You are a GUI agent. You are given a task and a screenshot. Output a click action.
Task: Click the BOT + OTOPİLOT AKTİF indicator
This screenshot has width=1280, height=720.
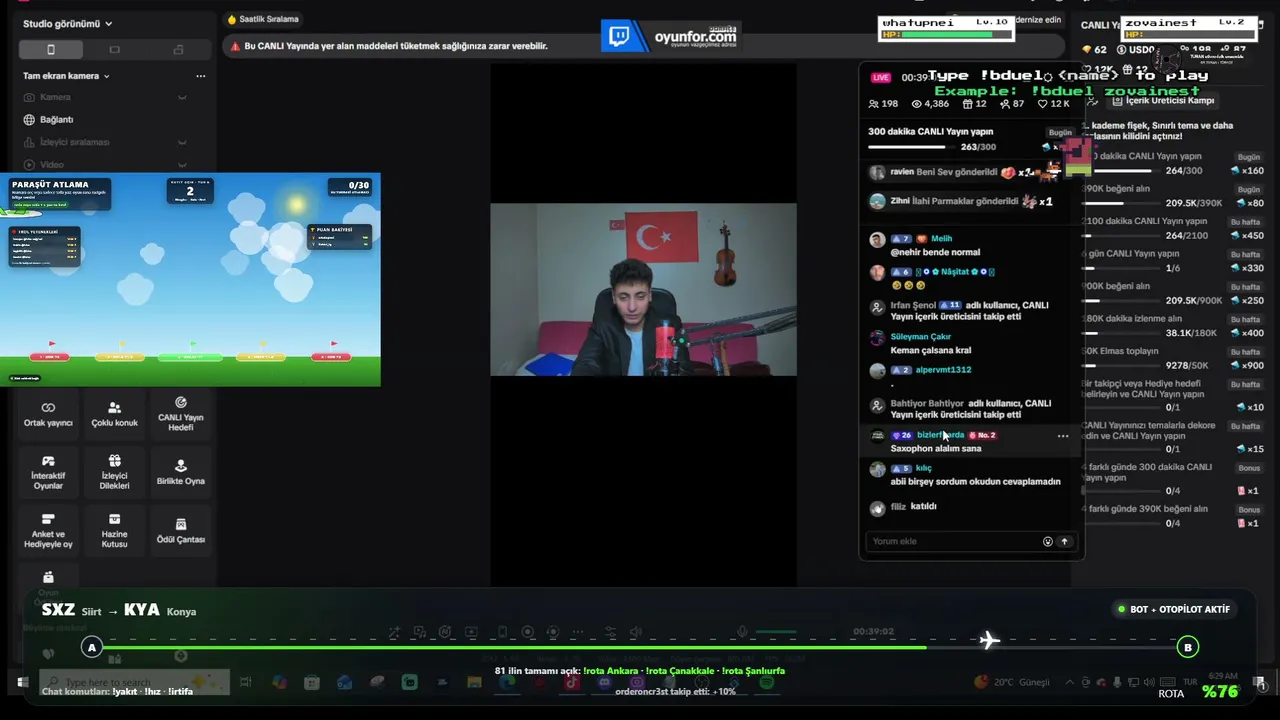click(x=1173, y=609)
